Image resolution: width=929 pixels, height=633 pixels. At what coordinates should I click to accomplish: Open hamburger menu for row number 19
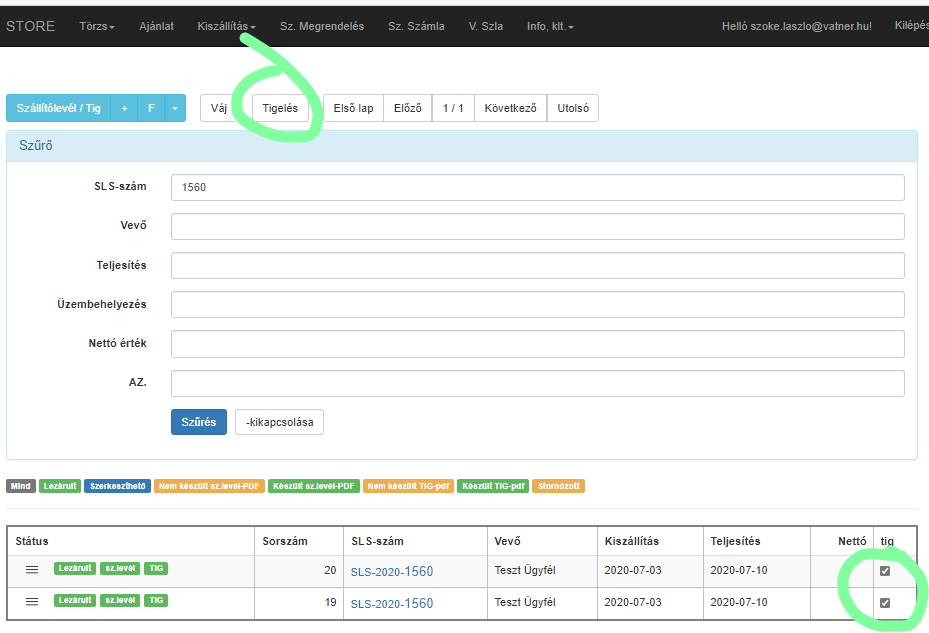[x=32, y=602]
